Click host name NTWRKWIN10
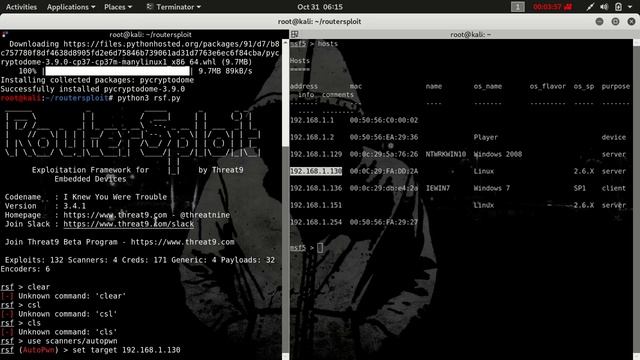 446,154
